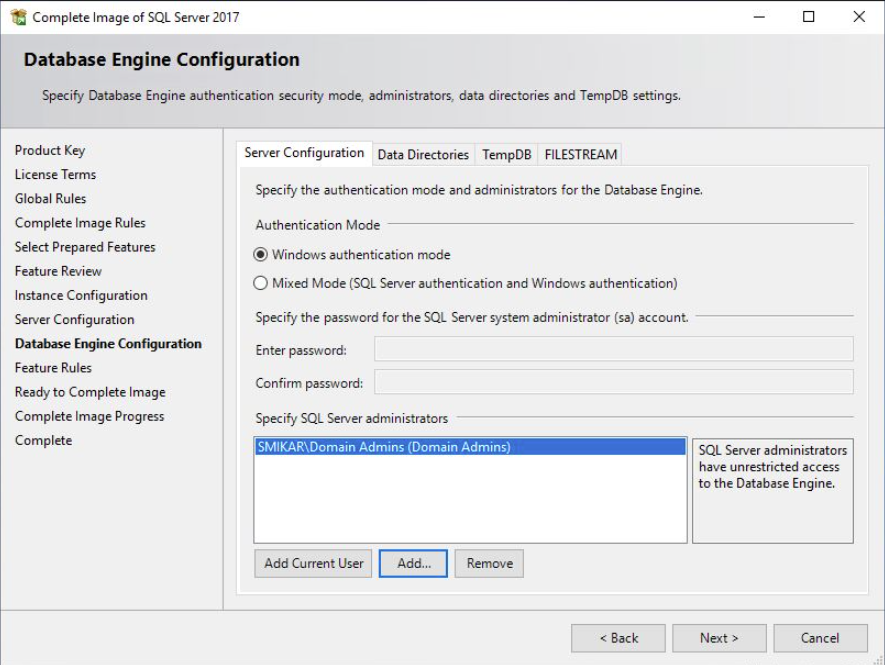This screenshot has height=665, width=885.
Task: Cancel the SQL Server setup
Action: click(820, 638)
